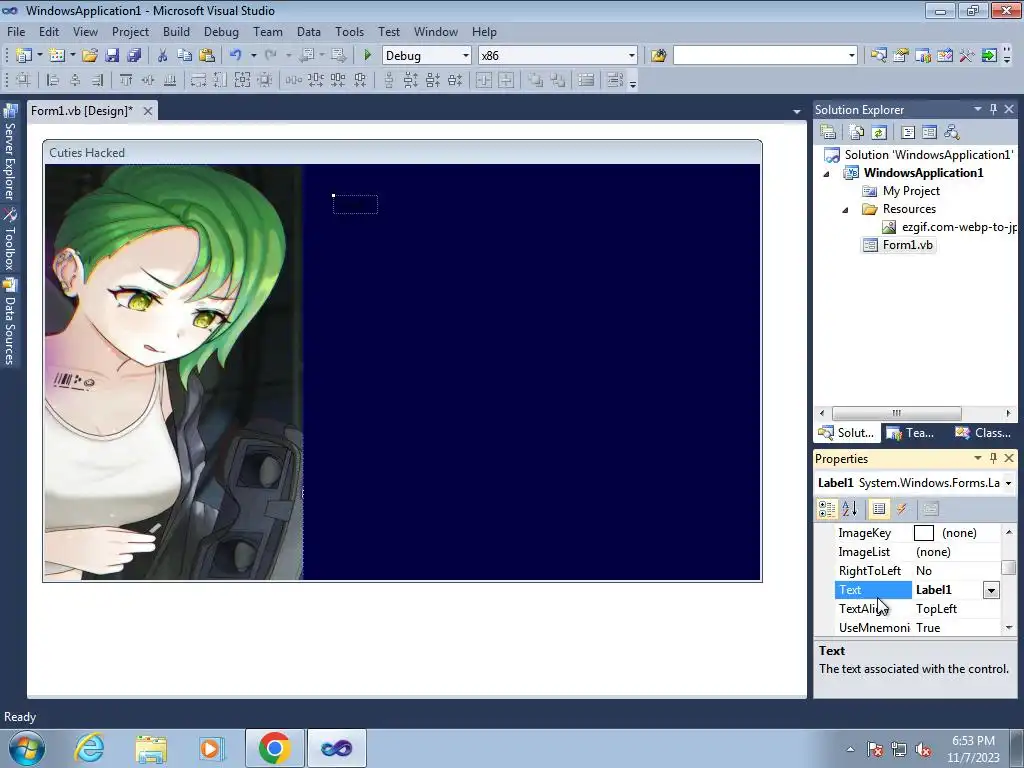Open the Server Explorer side tab
Image resolution: width=1024 pixels, height=768 pixels.
[10, 152]
